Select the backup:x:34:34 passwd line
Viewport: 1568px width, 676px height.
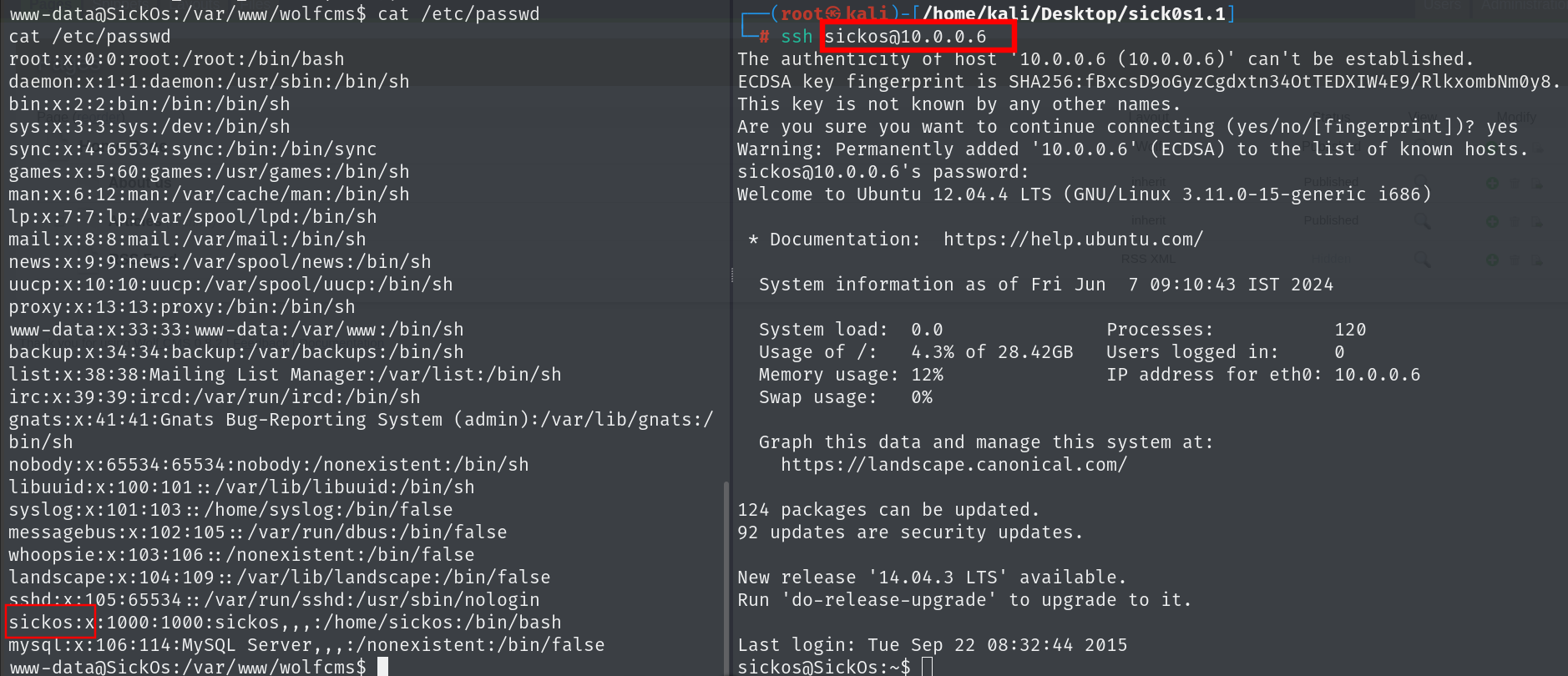[x=236, y=352]
